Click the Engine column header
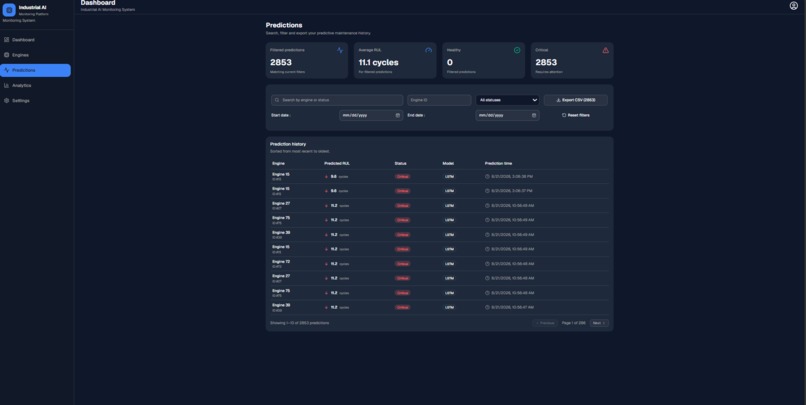 (x=278, y=163)
